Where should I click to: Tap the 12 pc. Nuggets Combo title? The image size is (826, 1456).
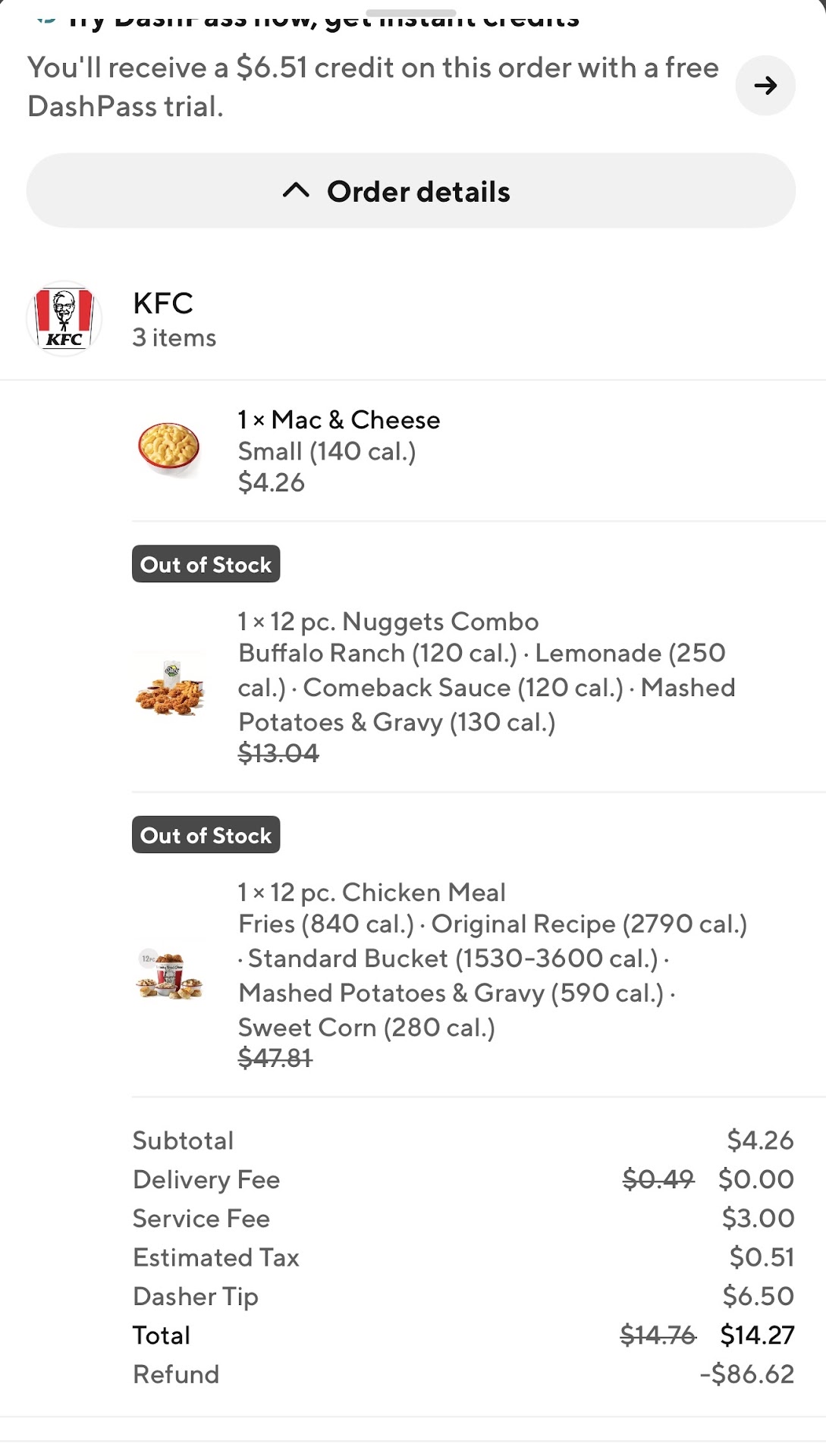[x=388, y=622]
